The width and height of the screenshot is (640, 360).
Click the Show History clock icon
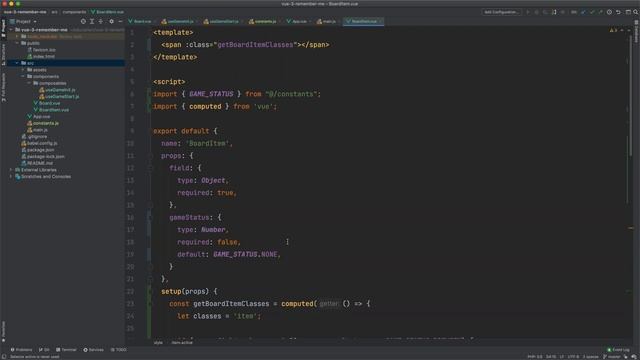[x=609, y=12]
